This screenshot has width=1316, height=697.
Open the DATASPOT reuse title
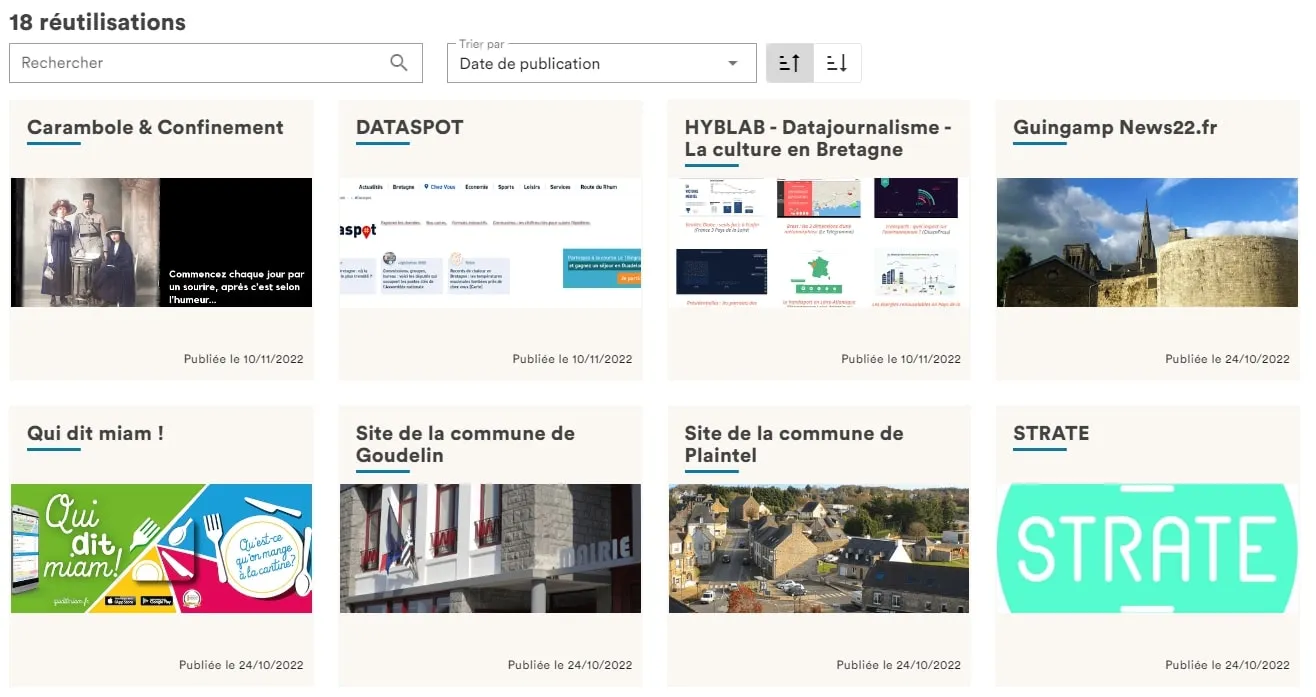click(410, 127)
